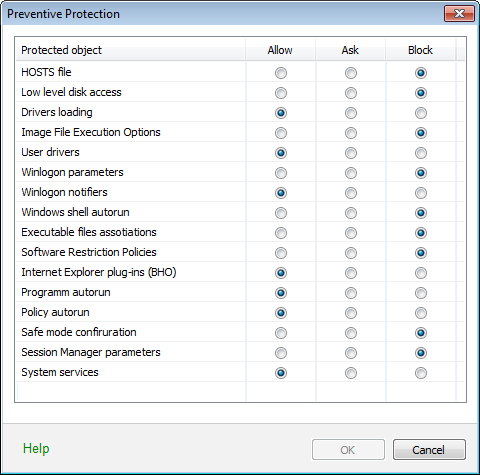This screenshot has height=475, width=480.
Task: Select Allow for Safe mode configuration
Action: (x=281, y=333)
